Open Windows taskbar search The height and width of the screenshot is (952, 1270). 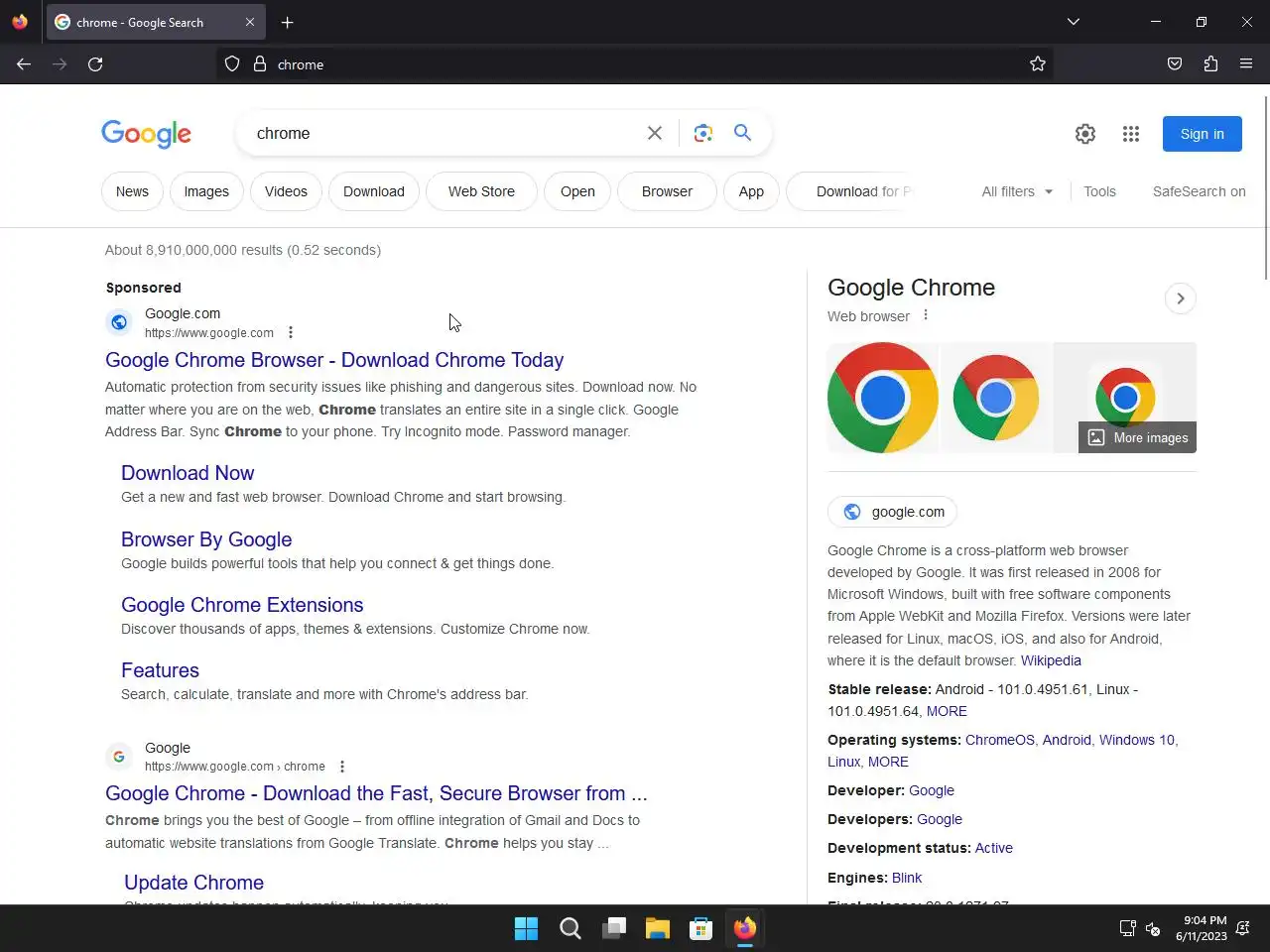[571, 928]
